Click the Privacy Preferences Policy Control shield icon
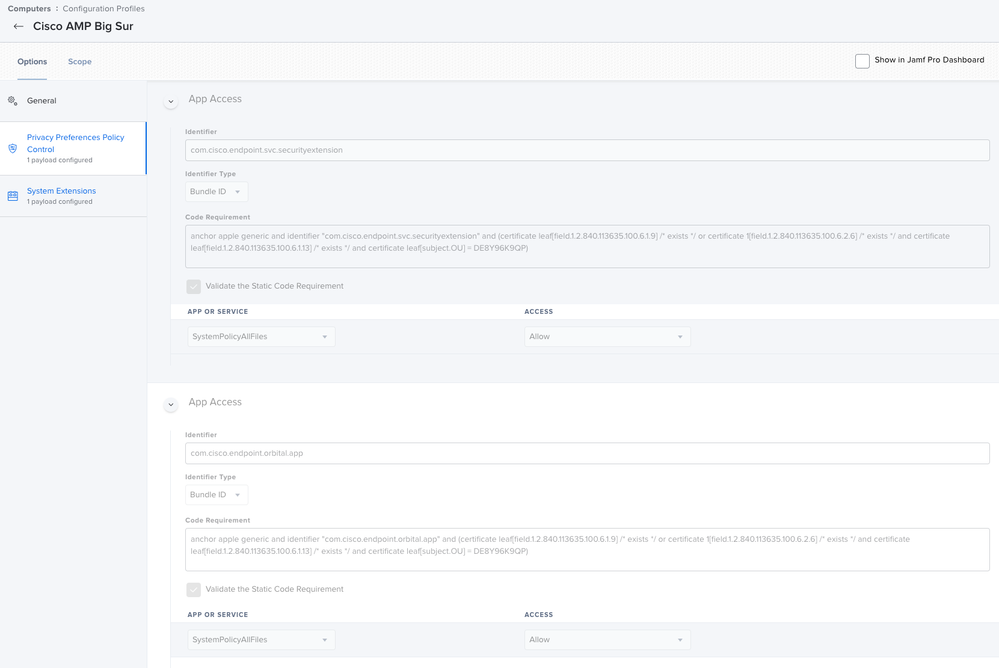Image resolution: width=999 pixels, height=668 pixels. [13, 149]
